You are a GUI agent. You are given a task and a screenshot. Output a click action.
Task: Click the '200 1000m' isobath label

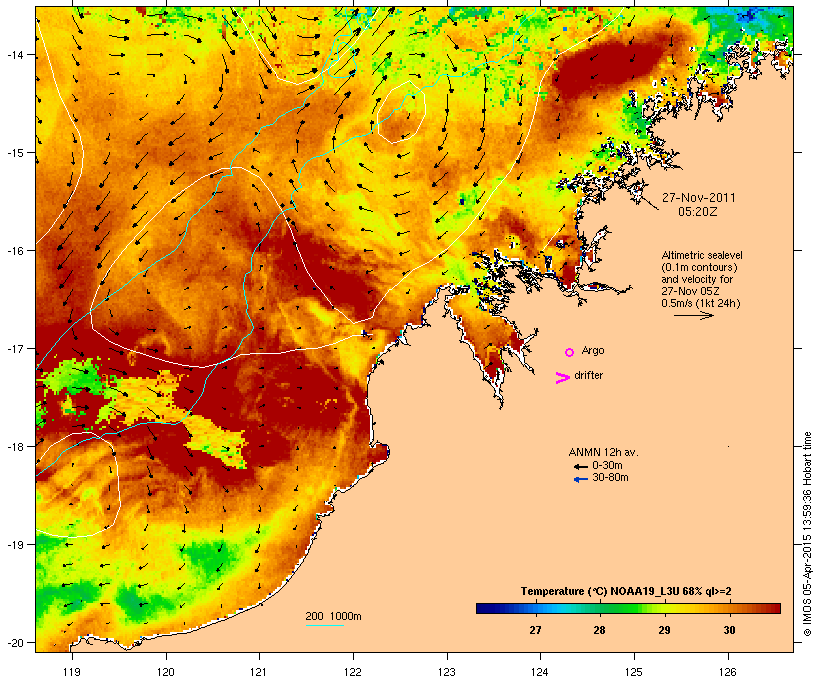tap(333, 616)
